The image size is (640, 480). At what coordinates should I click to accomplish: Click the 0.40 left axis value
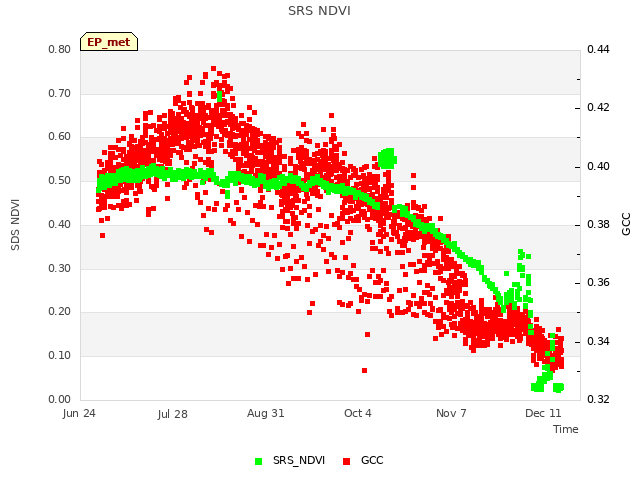tap(60, 224)
